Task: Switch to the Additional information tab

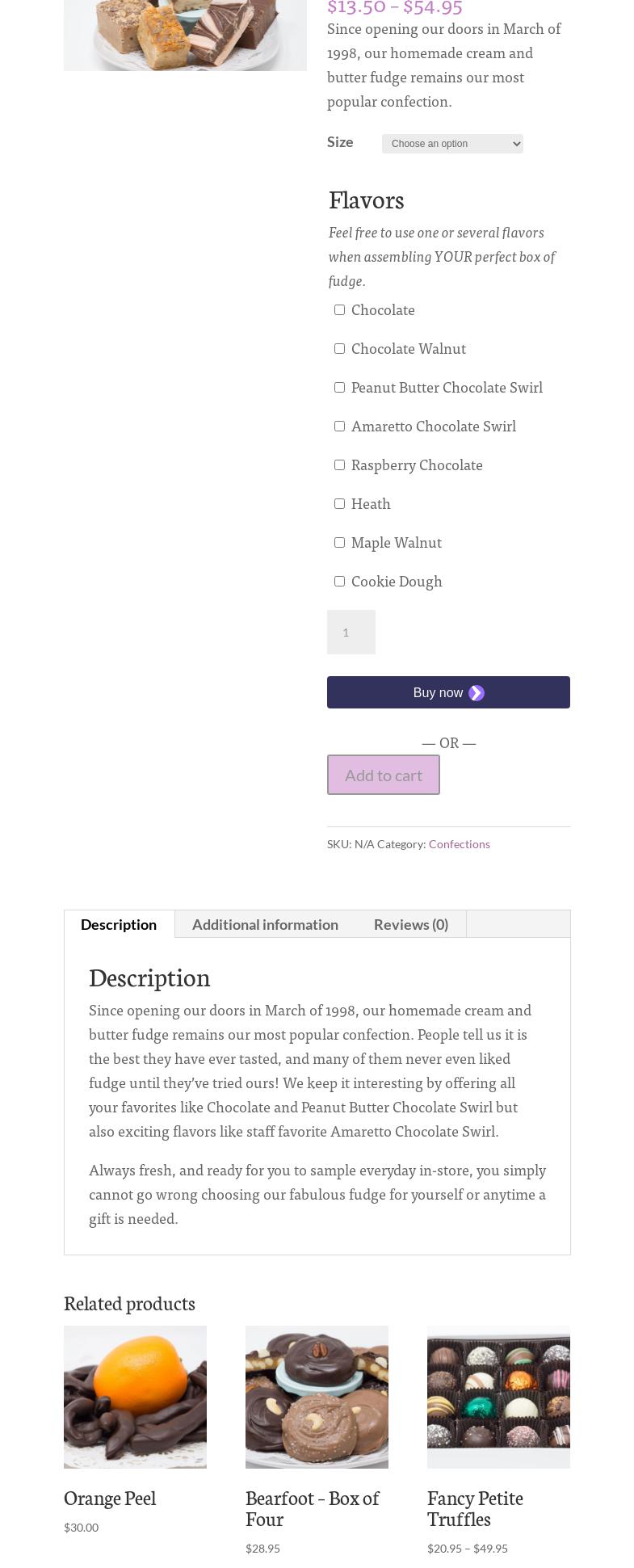Action: tap(265, 924)
